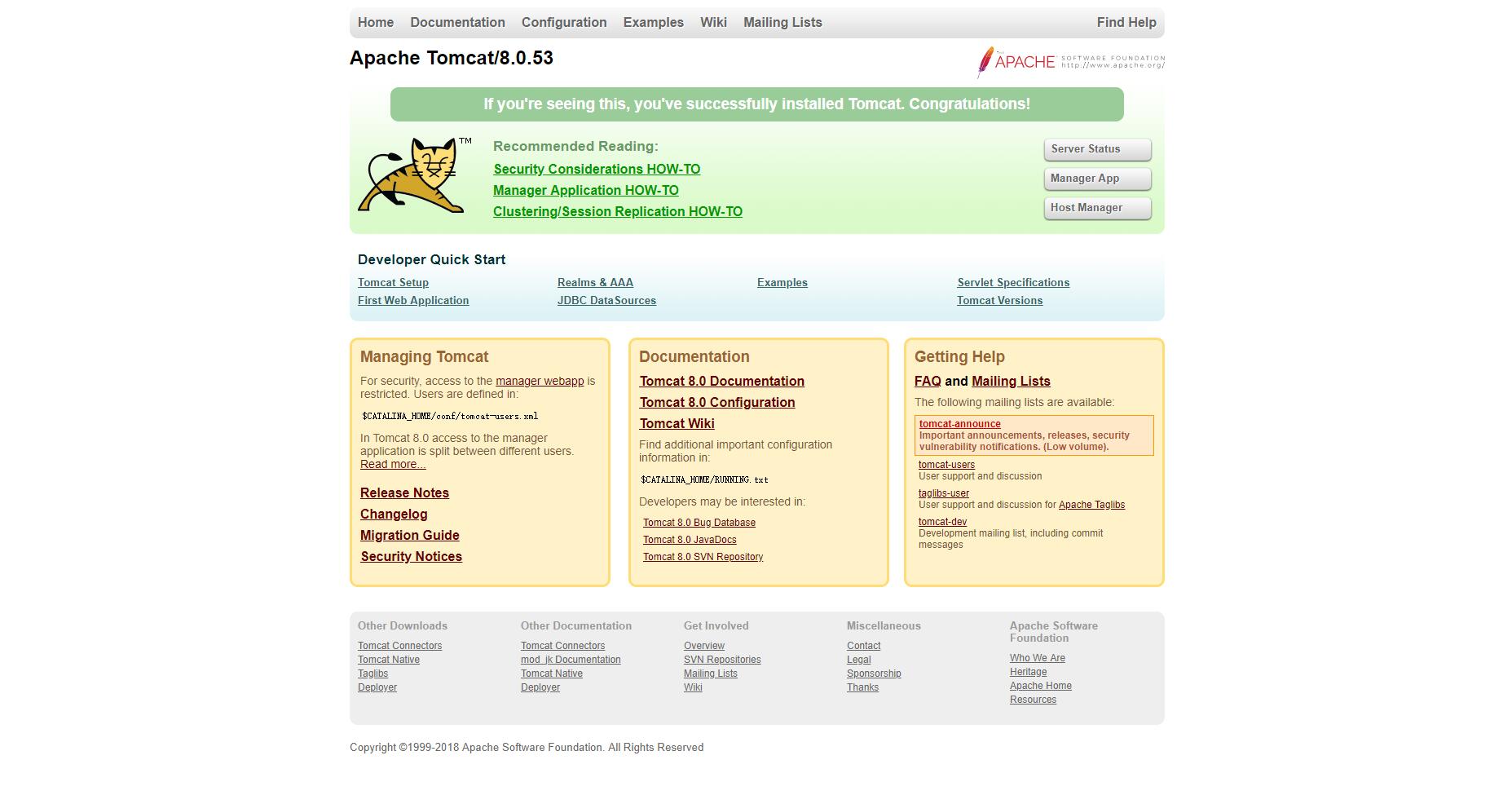Open mod_jk Documentation link
This screenshot has height=804, width=1512.
point(571,660)
